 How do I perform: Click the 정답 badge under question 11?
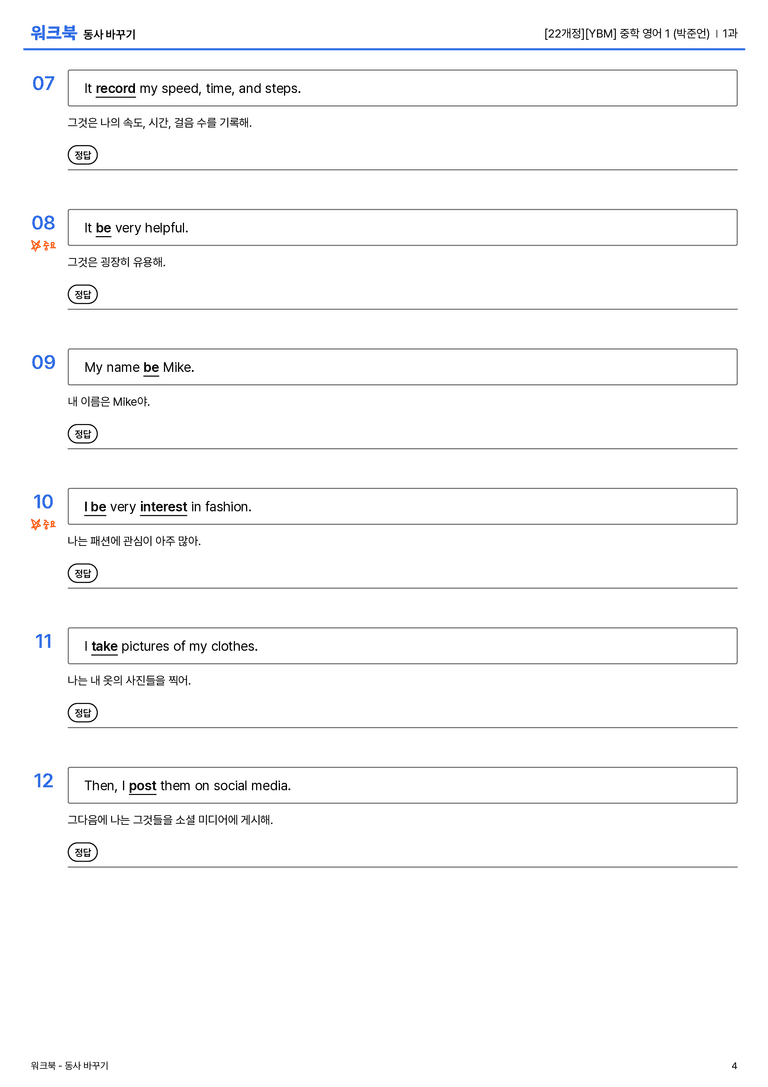tap(82, 713)
